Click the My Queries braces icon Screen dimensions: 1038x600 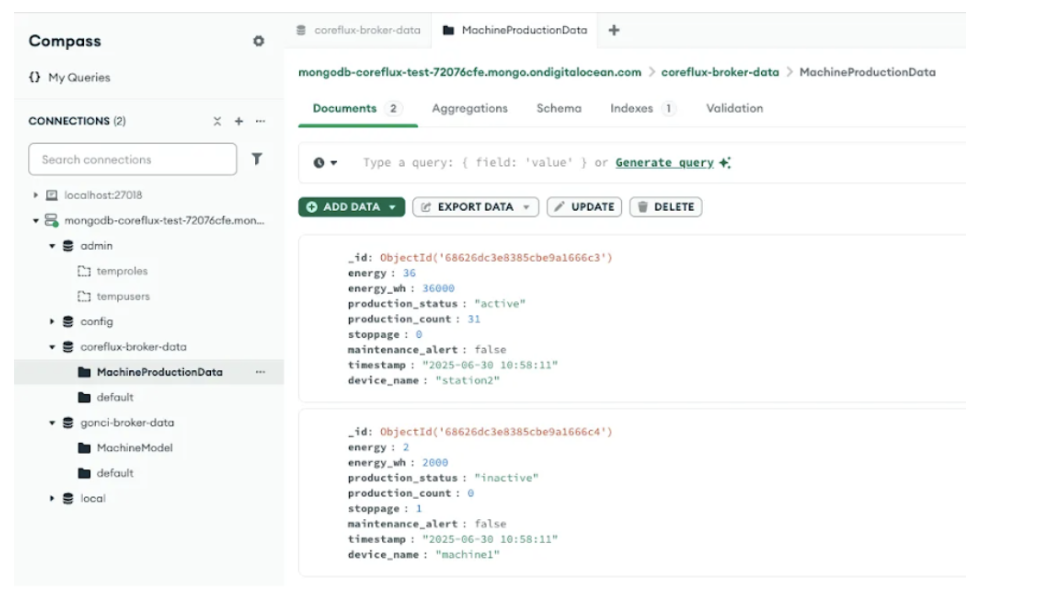pos(36,78)
